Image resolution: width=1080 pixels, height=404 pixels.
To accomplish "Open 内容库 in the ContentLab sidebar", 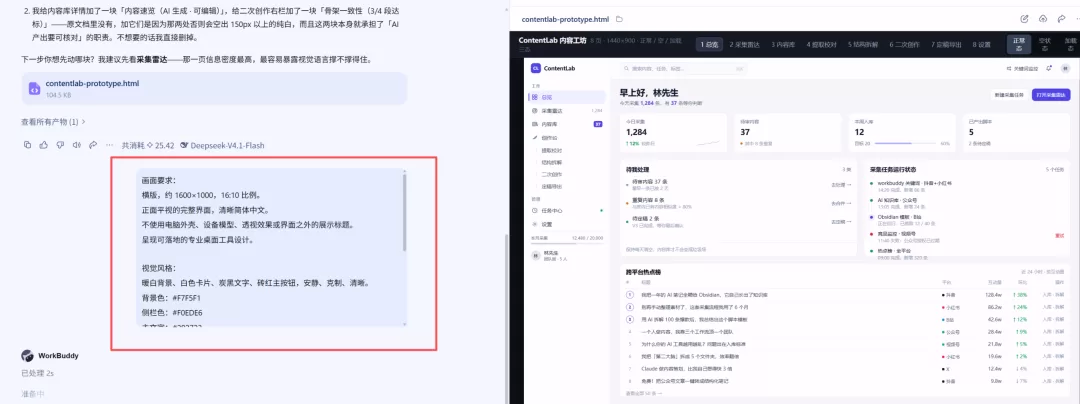I will 567,124.
